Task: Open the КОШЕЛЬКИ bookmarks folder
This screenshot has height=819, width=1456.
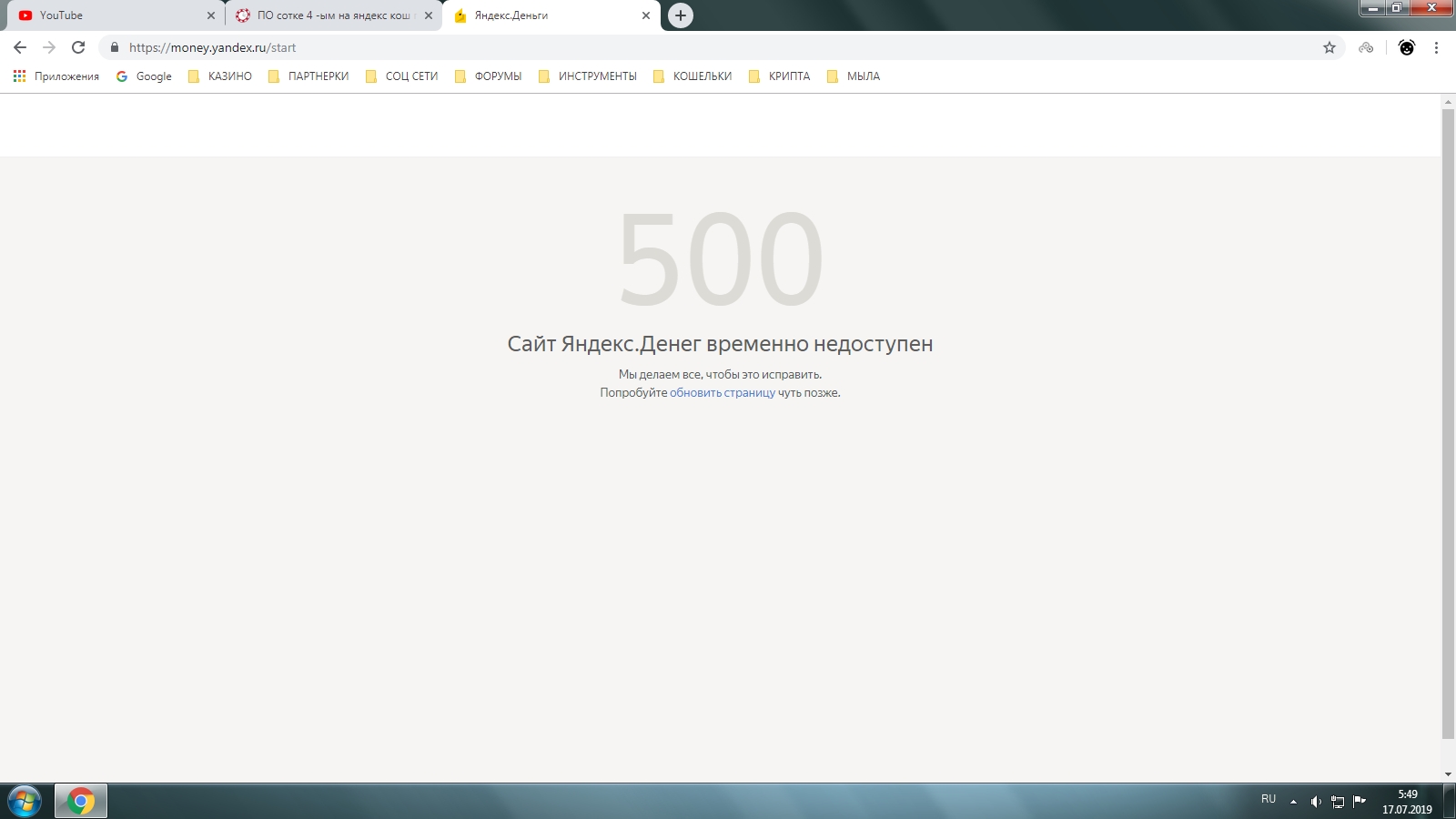Action: click(692, 76)
